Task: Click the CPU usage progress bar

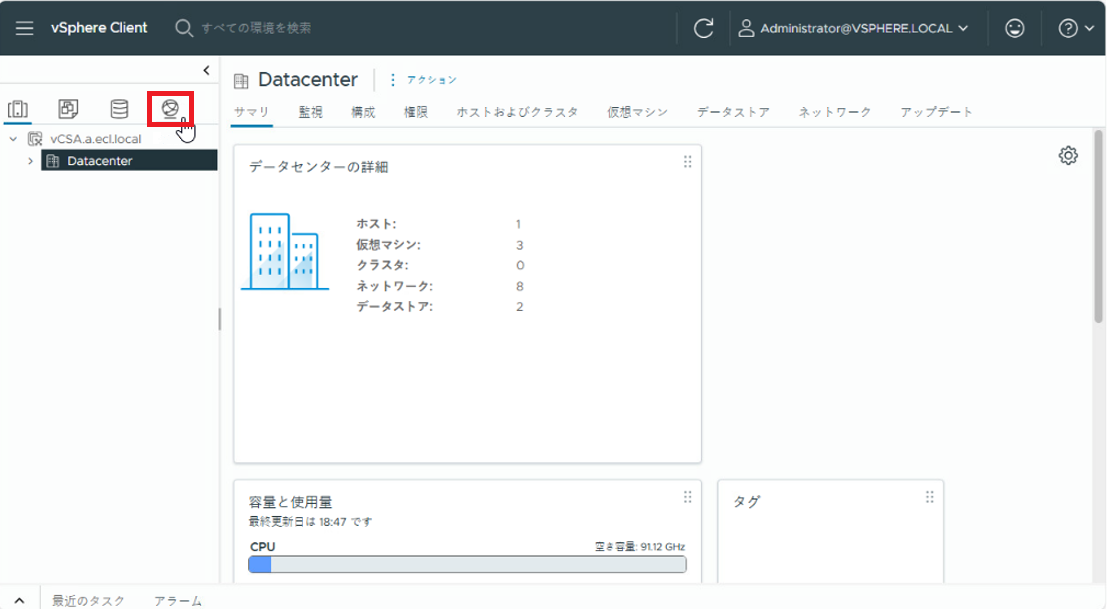Action: tap(467, 565)
